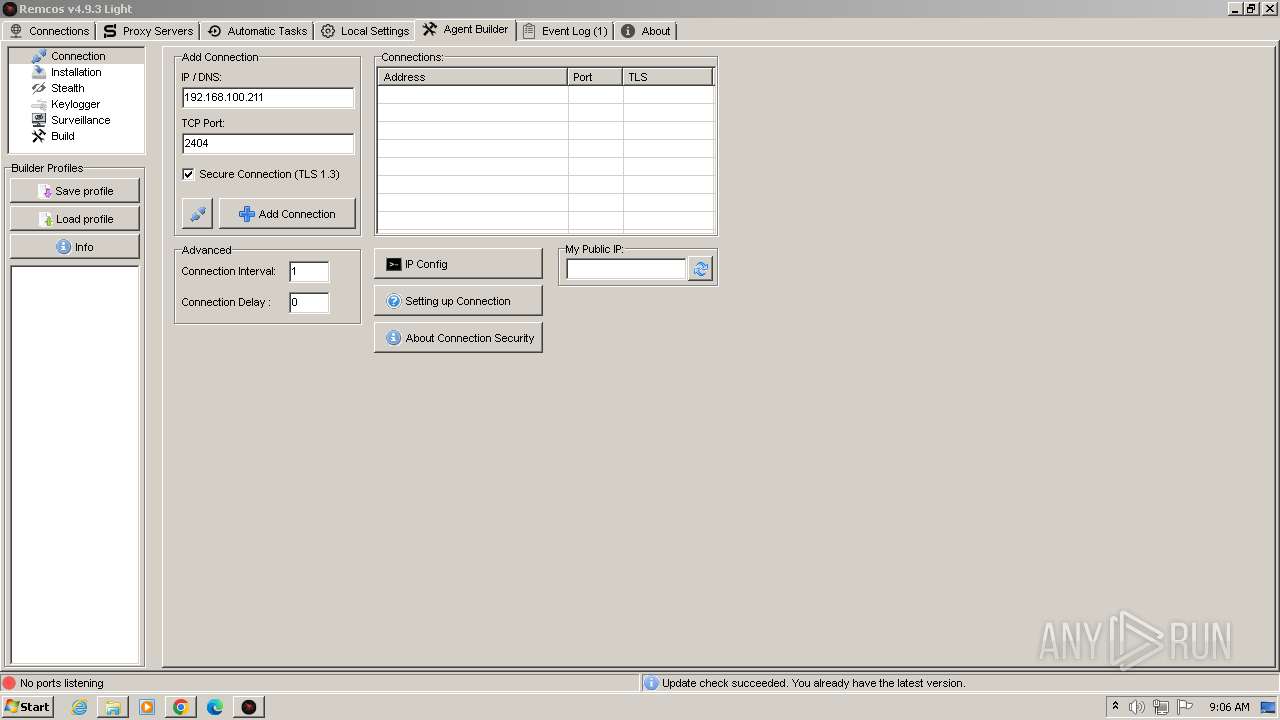The image size is (1280, 720).
Task: Open File Explorer from the taskbar
Action: [113, 707]
